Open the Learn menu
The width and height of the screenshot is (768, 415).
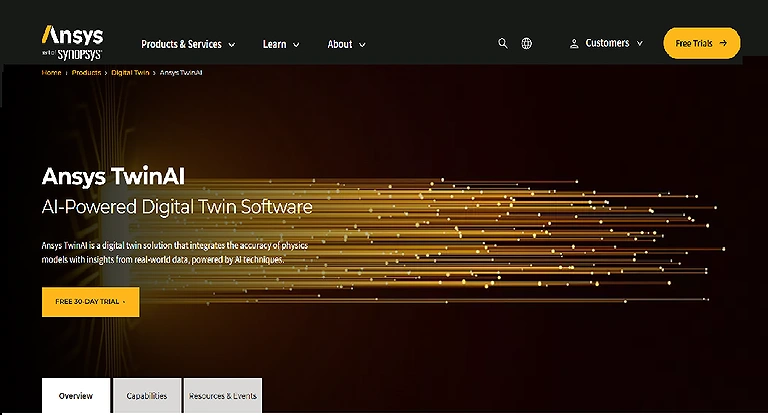tap(281, 44)
